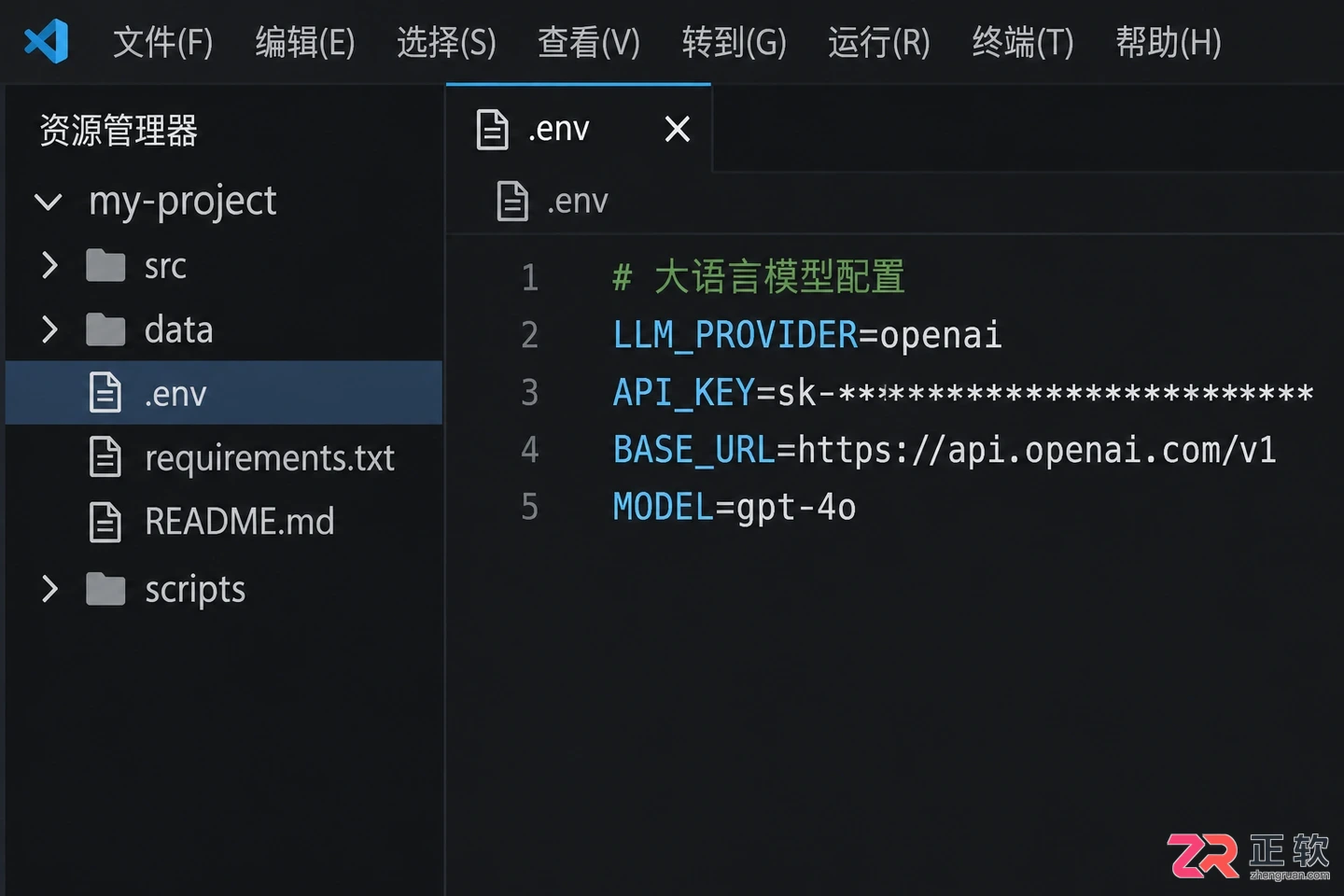Click the gpt-4o value
This screenshot has height=896, width=1344.
[x=796, y=509]
